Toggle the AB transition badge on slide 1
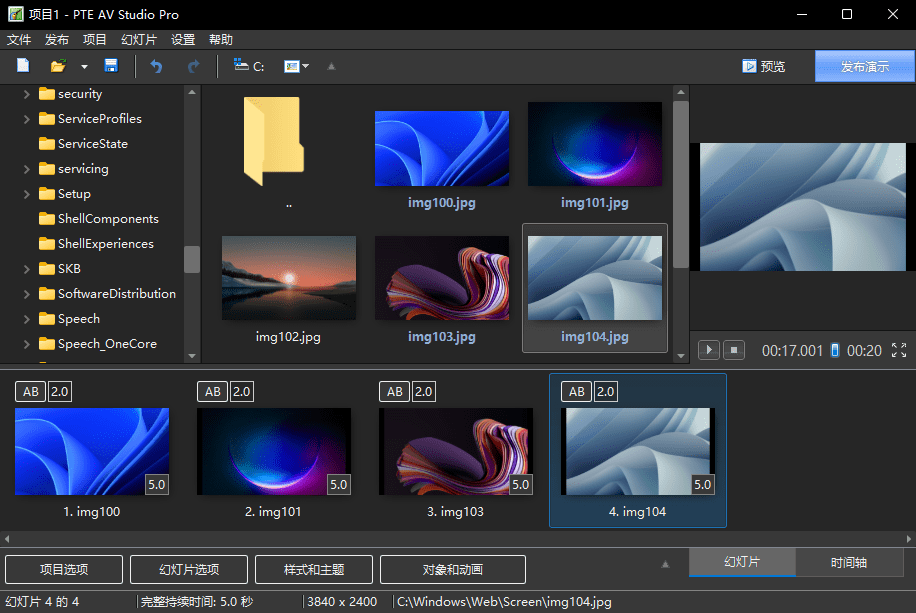Viewport: 916px width, 613px height. (x=31, y=392)
